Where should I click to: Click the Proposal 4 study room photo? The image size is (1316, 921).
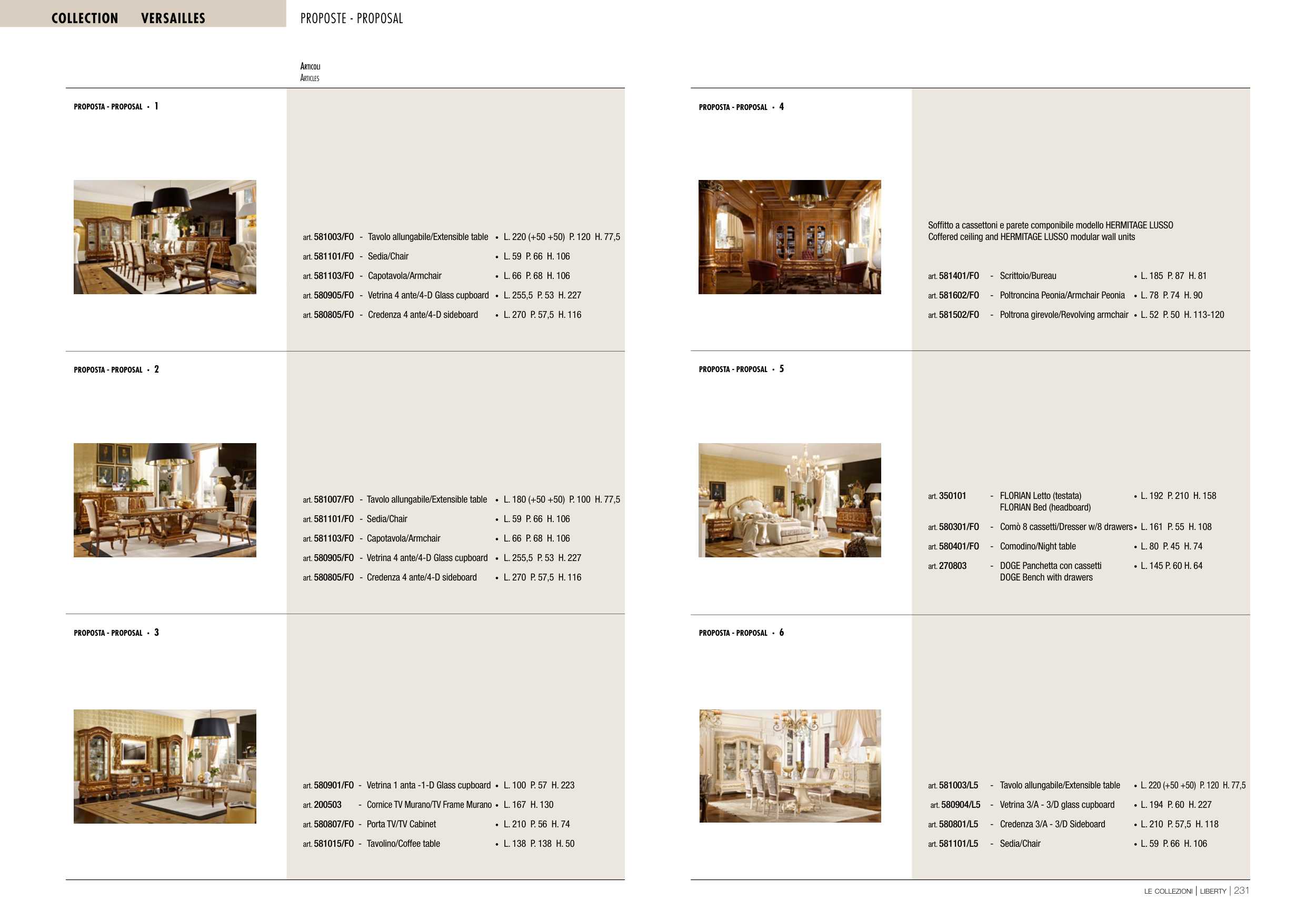(789, 237)
